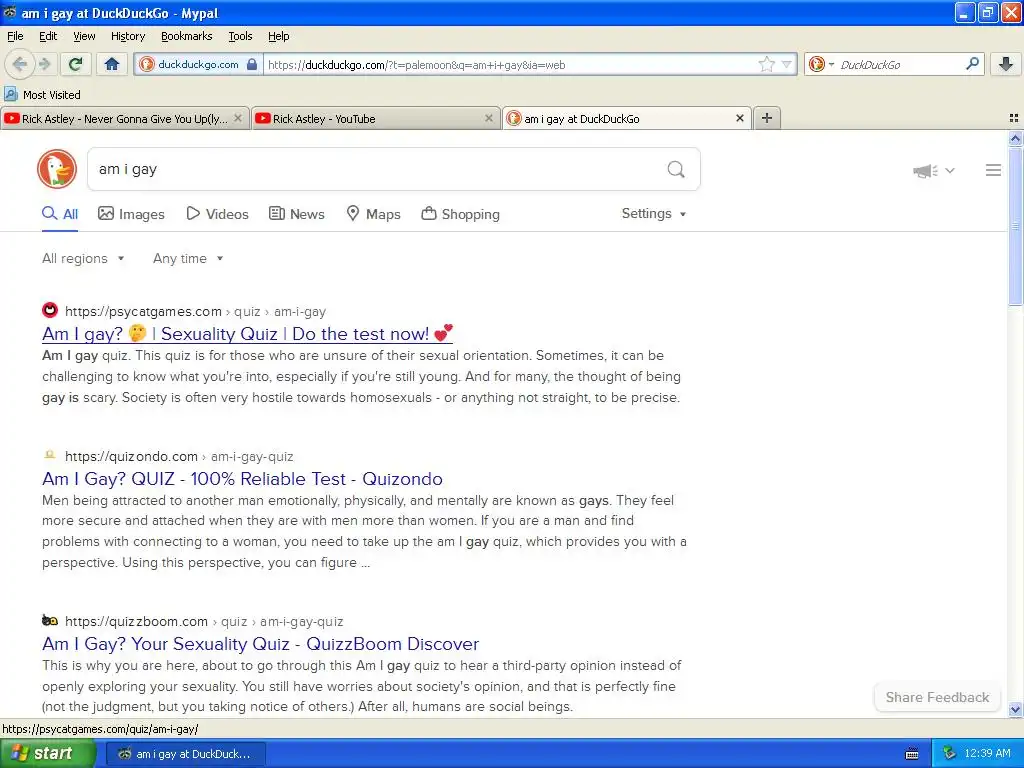This screenshot has height=768, width=1024.
Task: Click the psycatgames favicon
Action: click(50, 310)
